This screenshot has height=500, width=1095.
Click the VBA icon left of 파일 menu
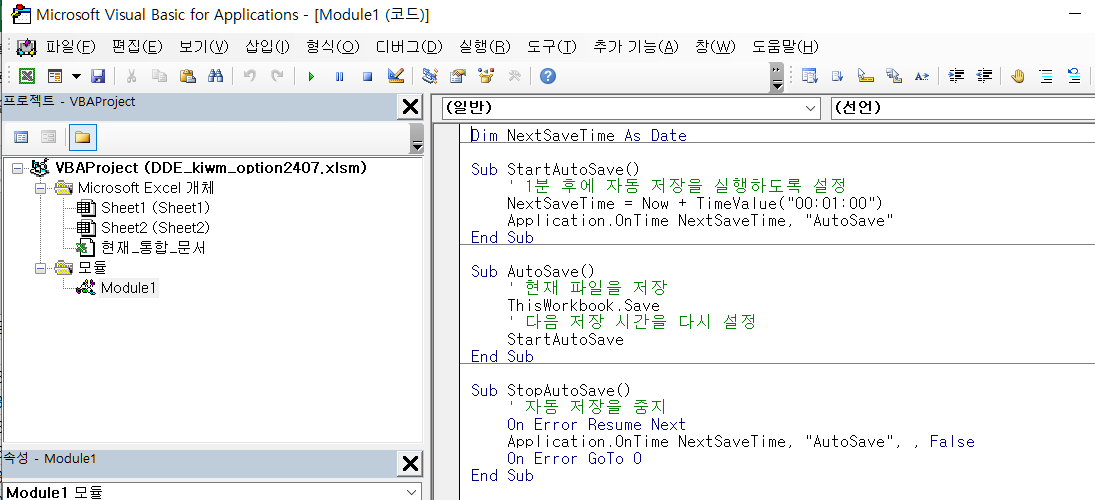(x=26, y=47)
